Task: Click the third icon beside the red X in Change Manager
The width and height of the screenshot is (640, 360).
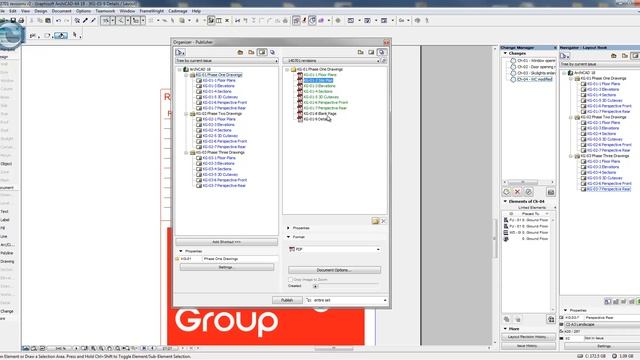Action: [x=529, y=192]
